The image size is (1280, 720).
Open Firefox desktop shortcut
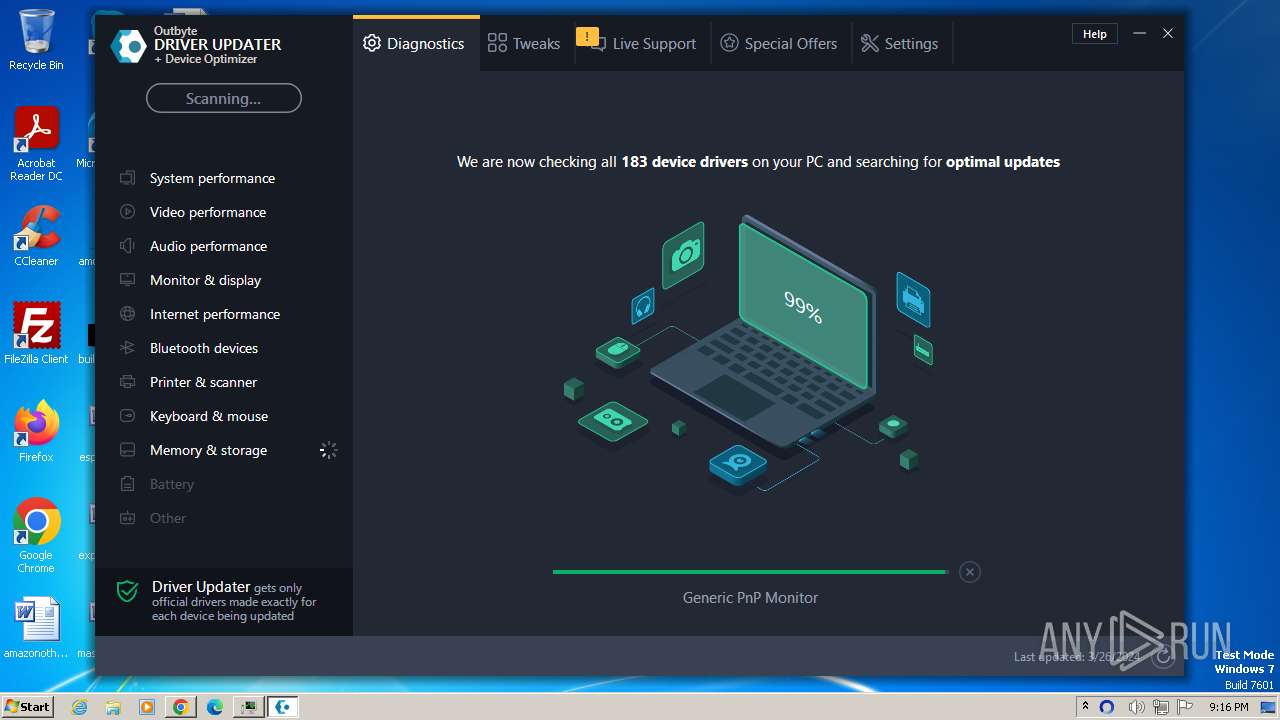(x=36, y=432)
